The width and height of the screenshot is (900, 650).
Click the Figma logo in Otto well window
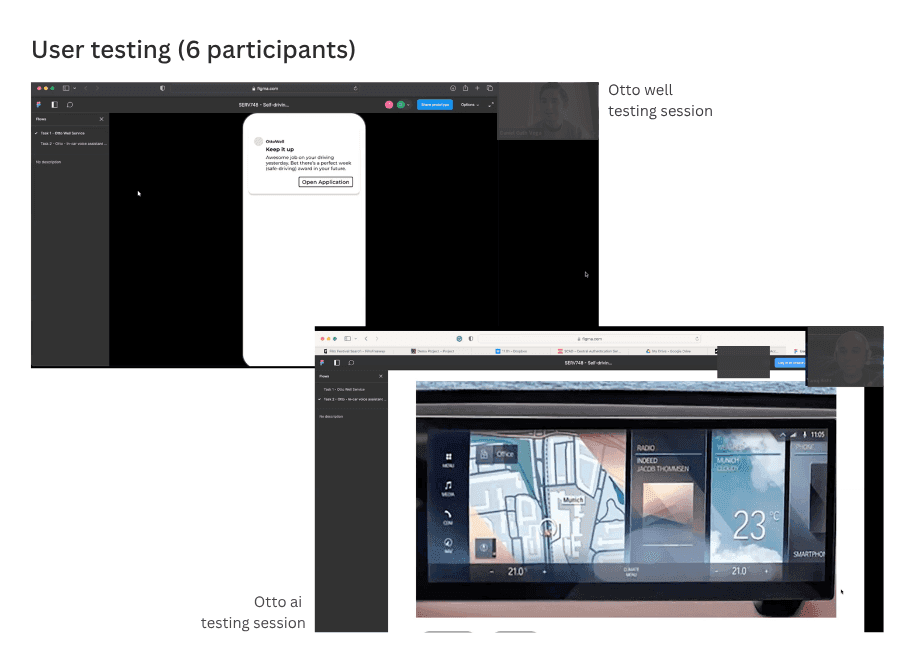tap(38, 105)
